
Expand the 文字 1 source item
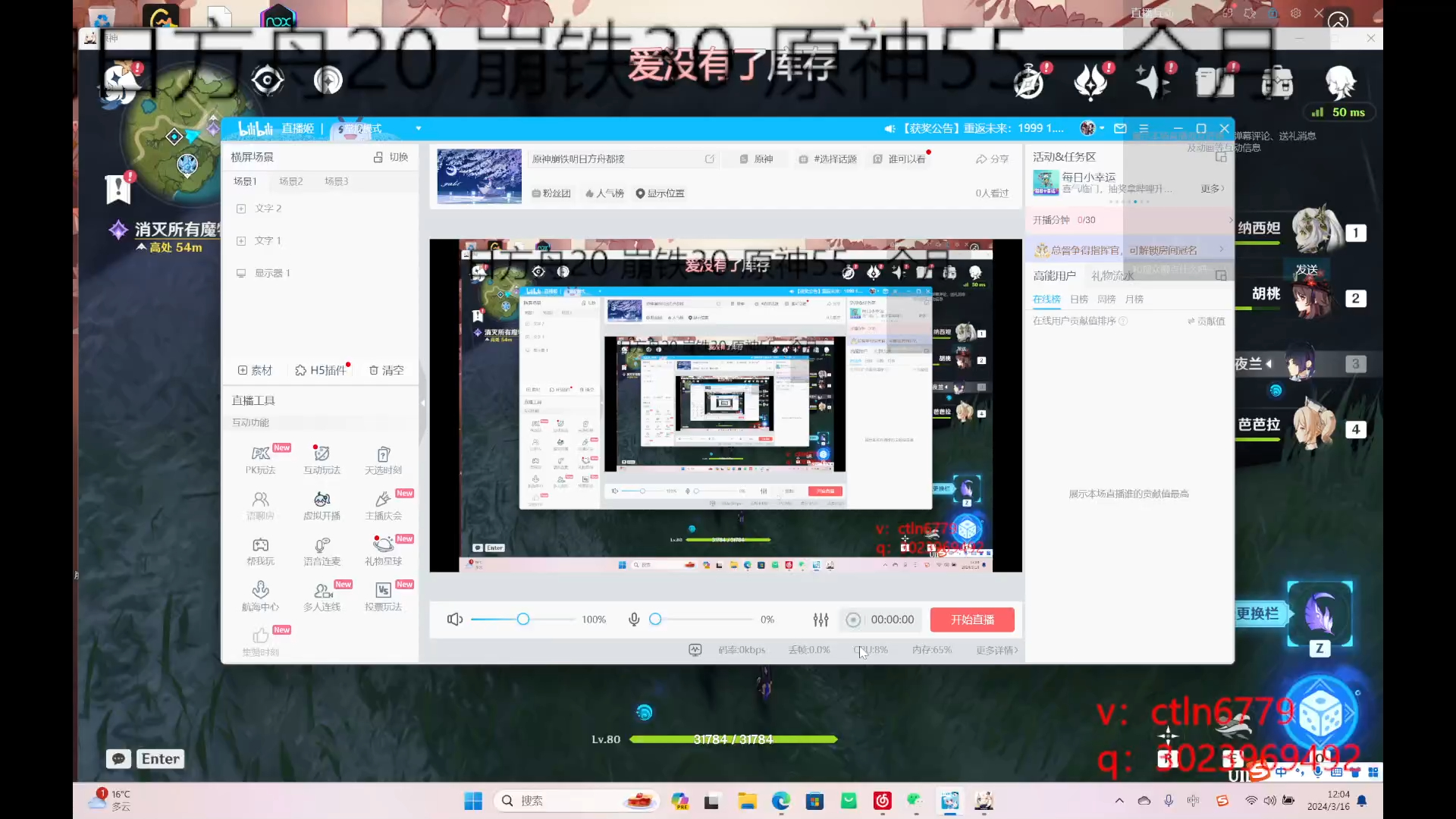(241, 240)
